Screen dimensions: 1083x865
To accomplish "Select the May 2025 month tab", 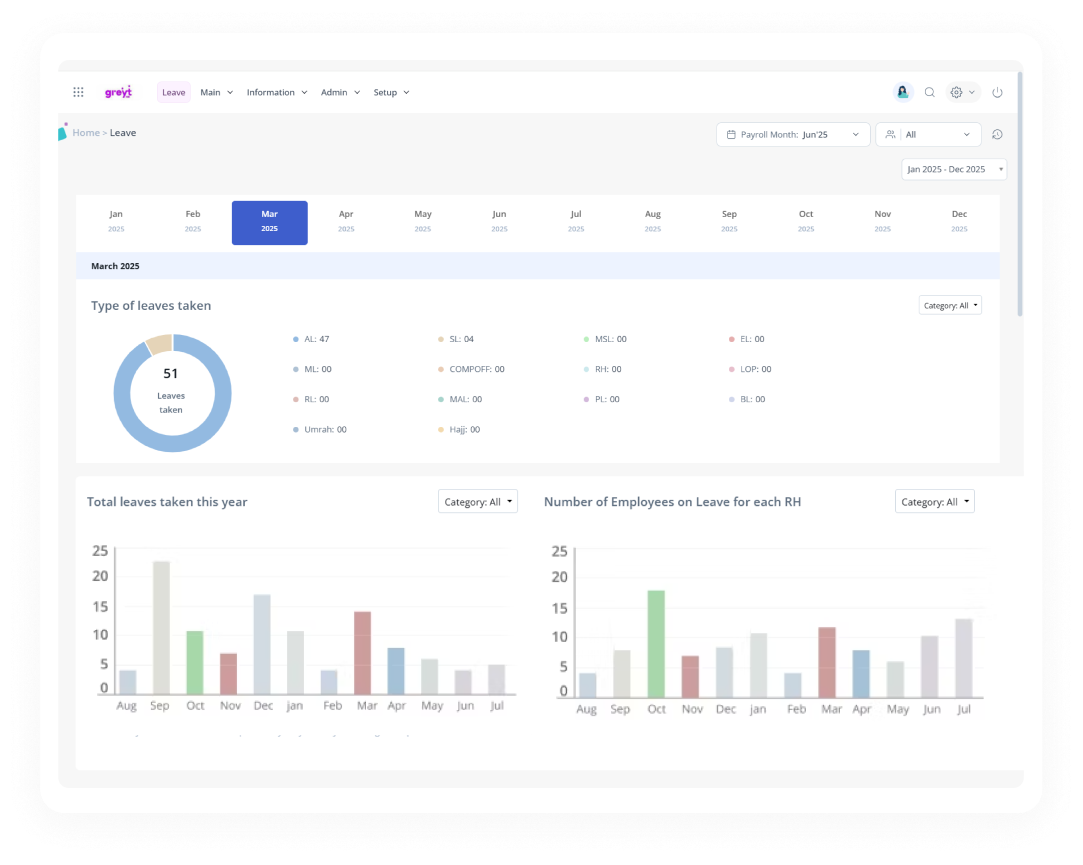I will pos(423,221).
